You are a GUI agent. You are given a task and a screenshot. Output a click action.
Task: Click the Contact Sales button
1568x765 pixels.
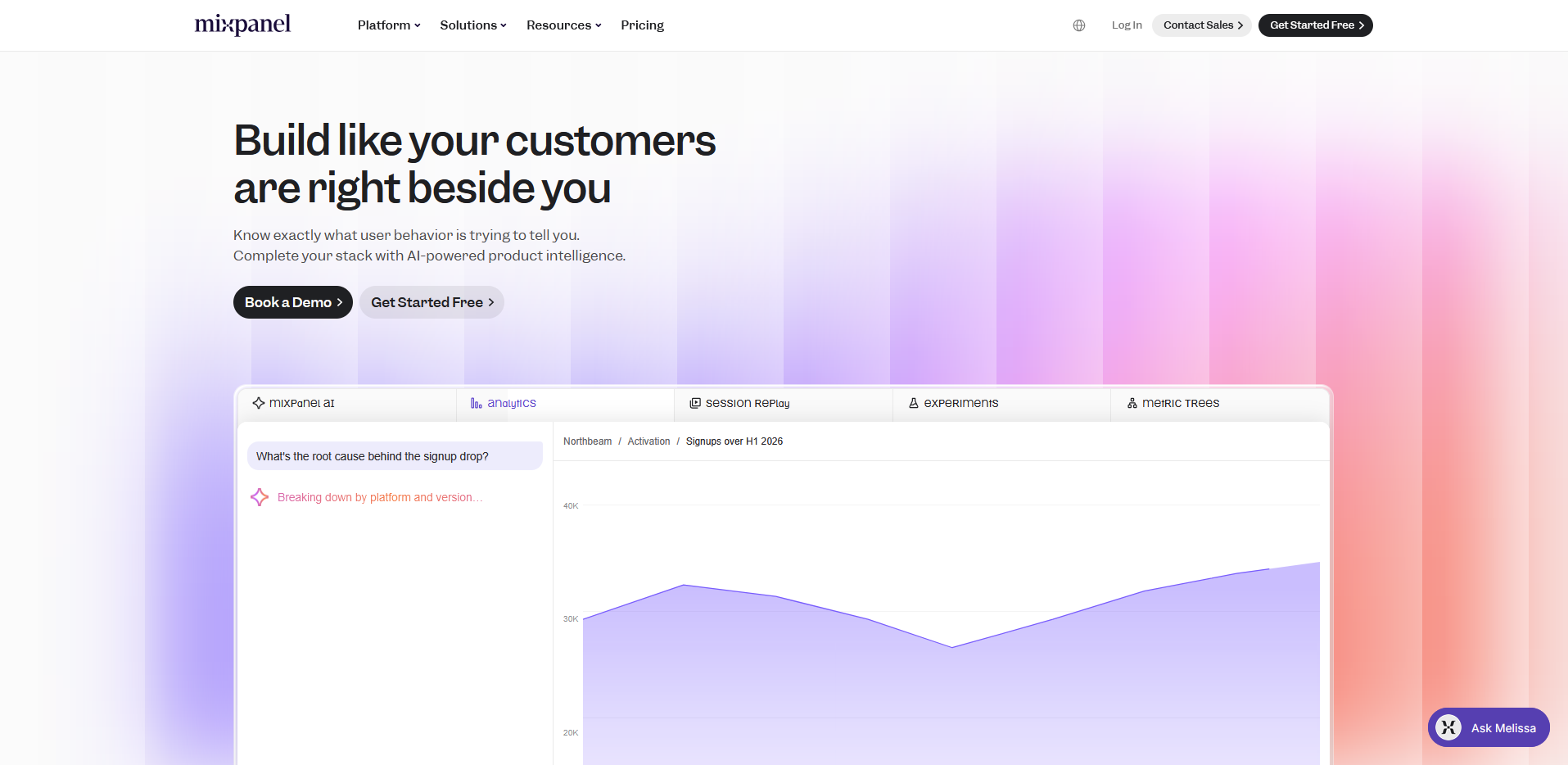1202,25
